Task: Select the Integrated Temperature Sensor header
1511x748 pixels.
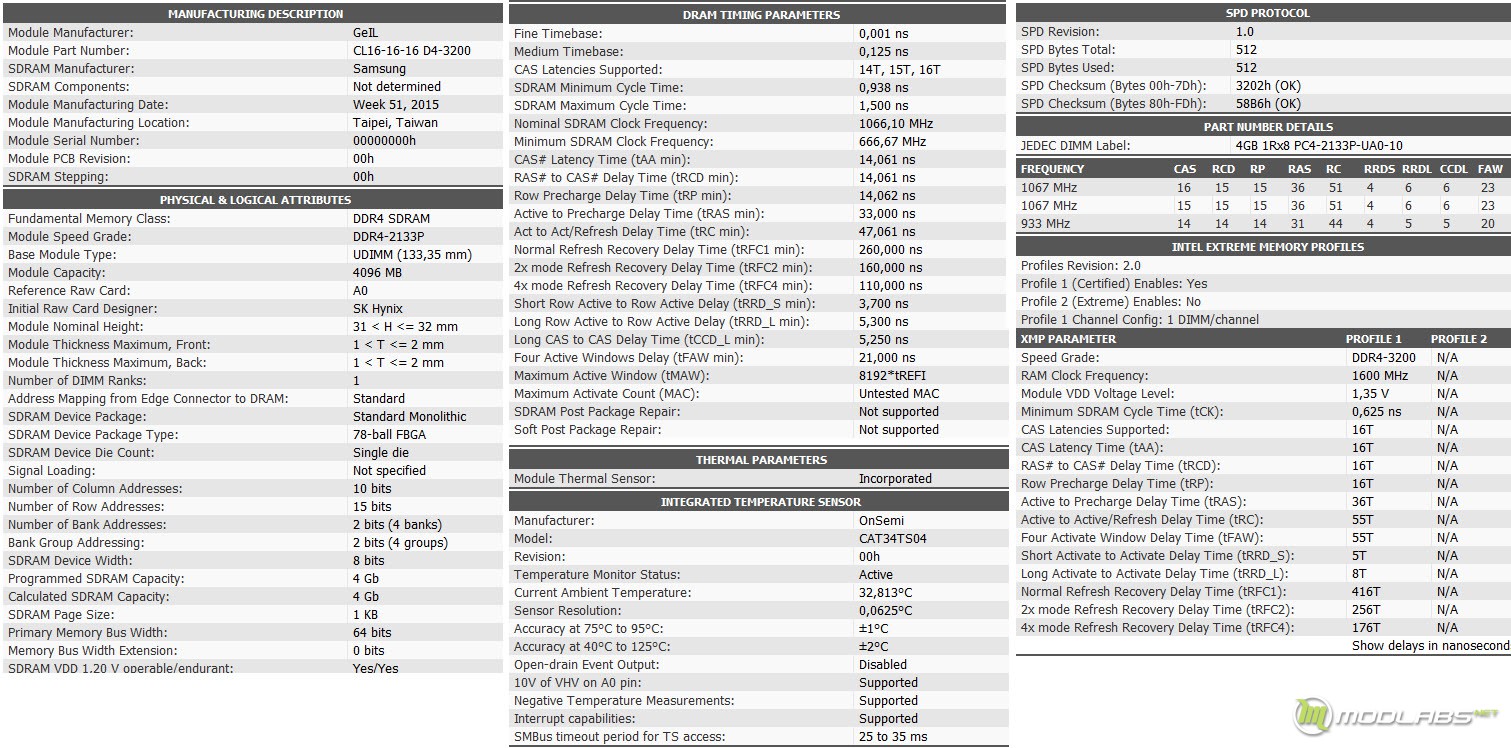Action: pos(761,502)
